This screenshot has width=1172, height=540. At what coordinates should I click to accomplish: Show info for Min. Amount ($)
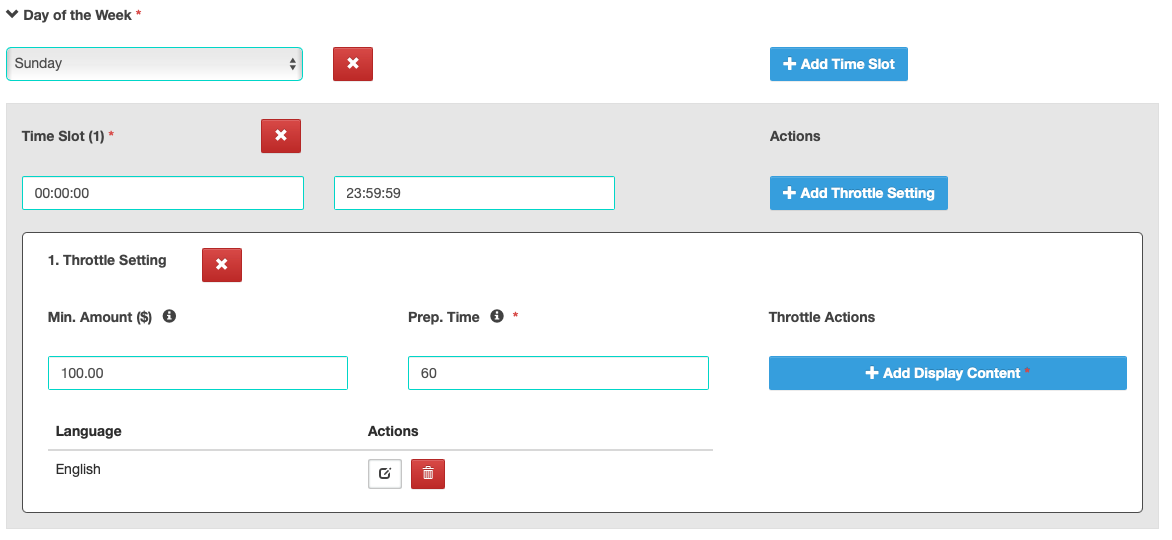pyautogui.click(x=170, y=316)
